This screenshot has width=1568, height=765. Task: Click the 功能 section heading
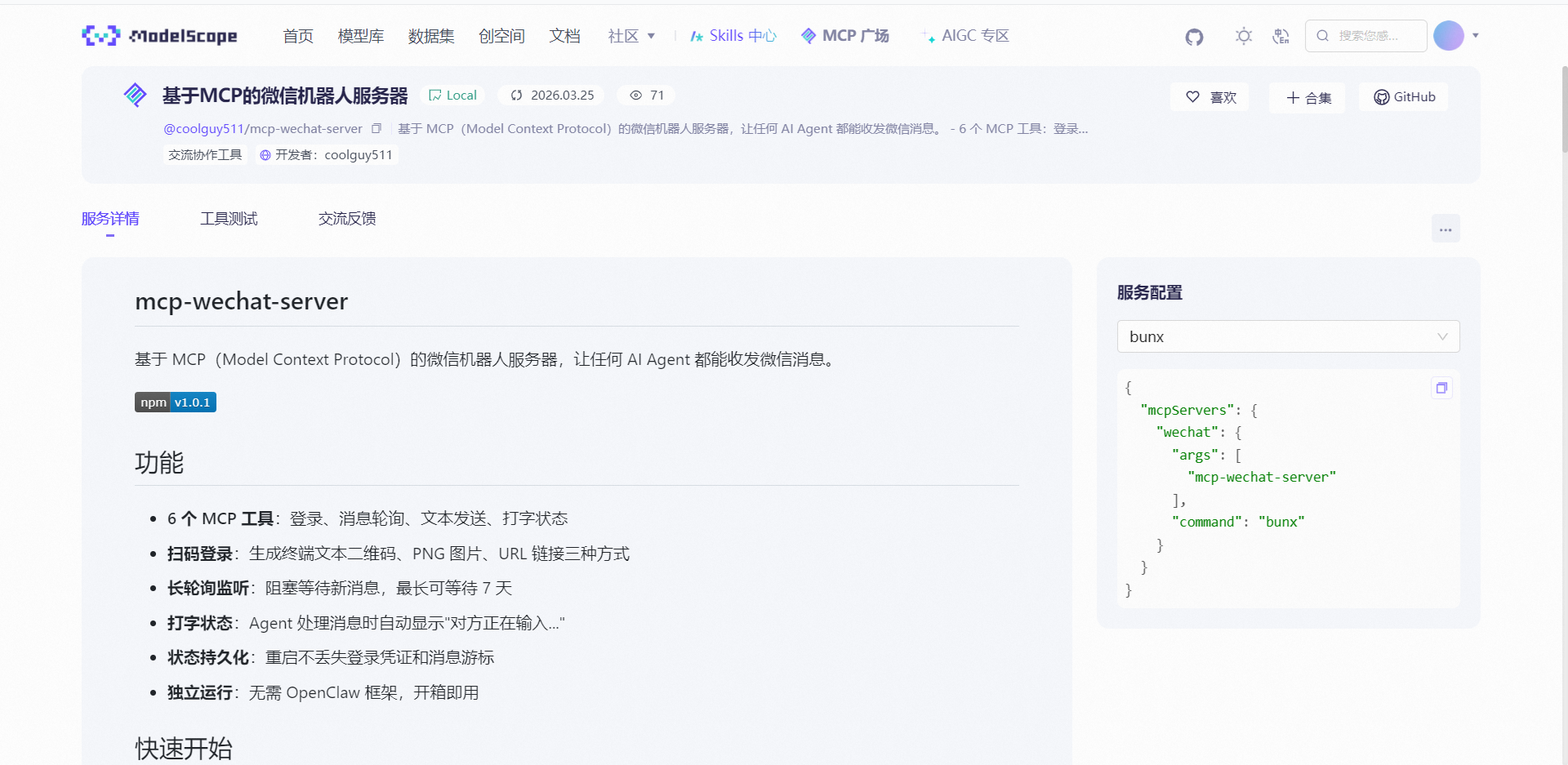(x=159, y=463)
